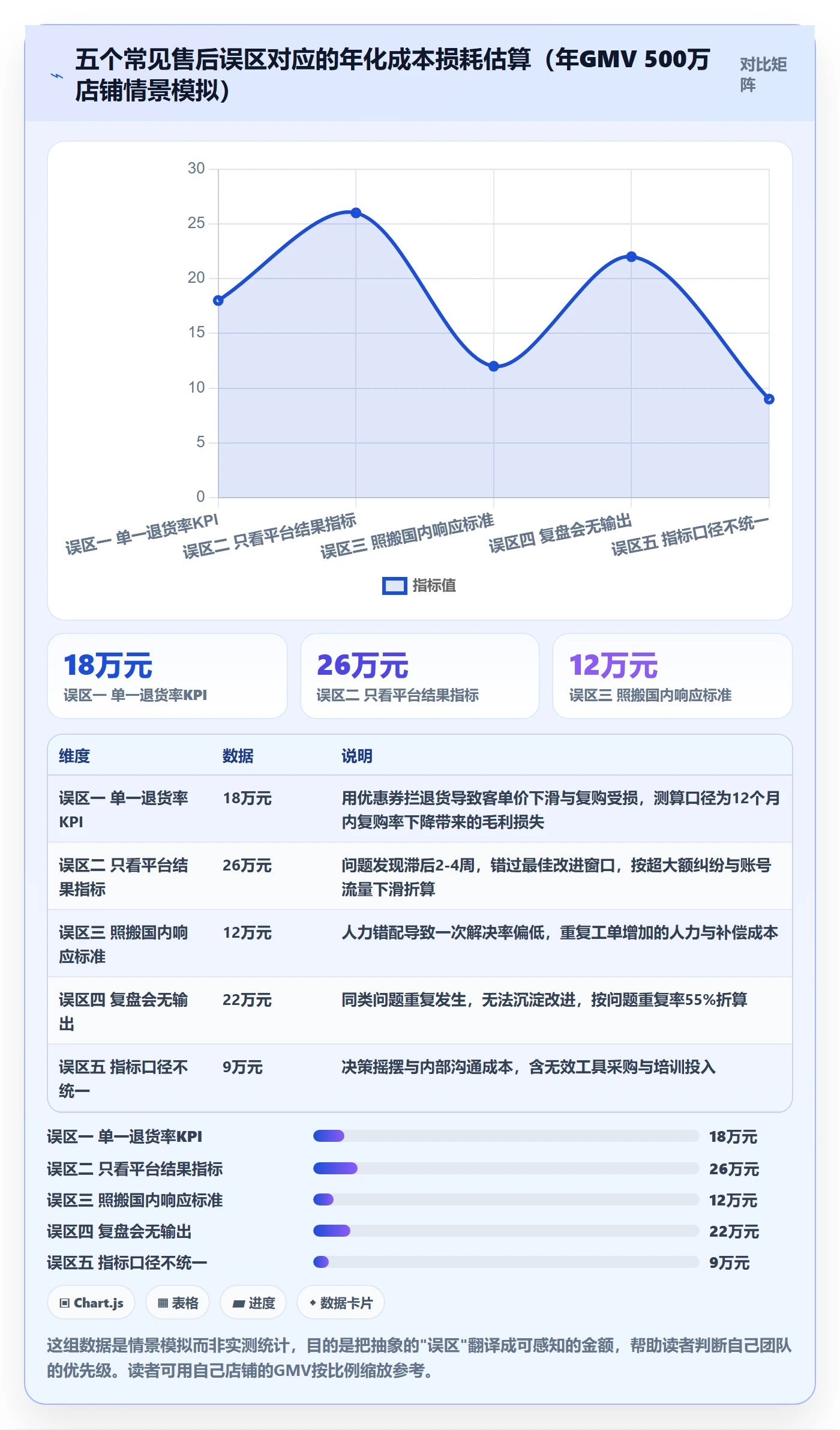Click the 误区三 照搬国内响应标准 progress bar
Viewport: 840px width, 1430px height.
[x=506, y=1199]
